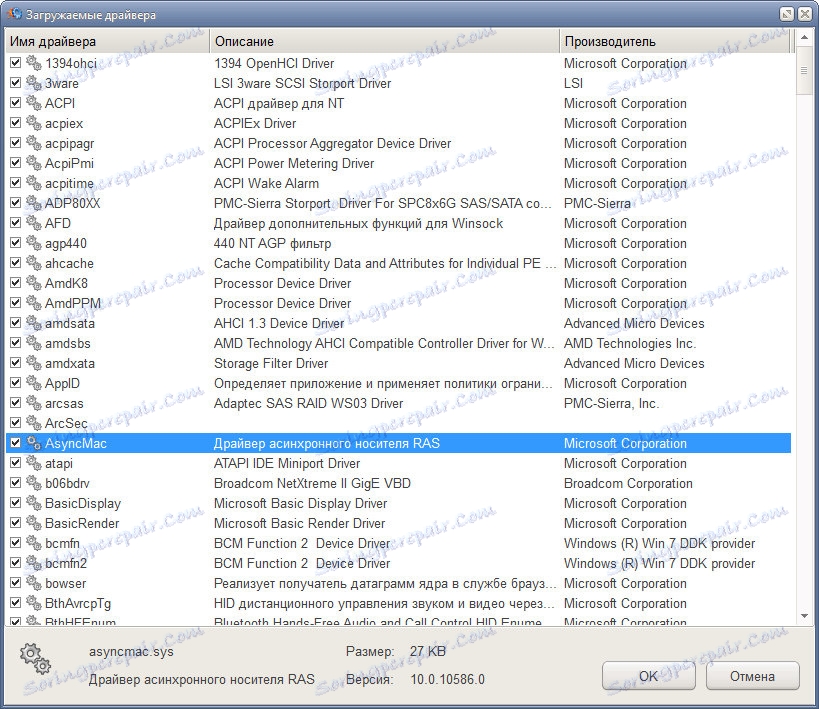Sort by the Имя драйвера column header

pos(108,41)
